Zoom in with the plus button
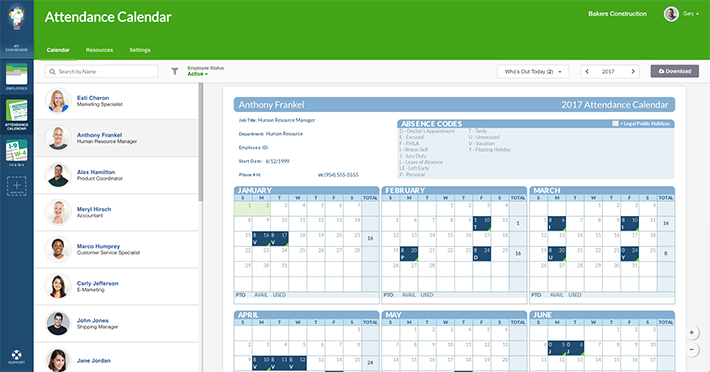Image resolution: width=710 pixels, height=372 pixels. coord(691,333)
